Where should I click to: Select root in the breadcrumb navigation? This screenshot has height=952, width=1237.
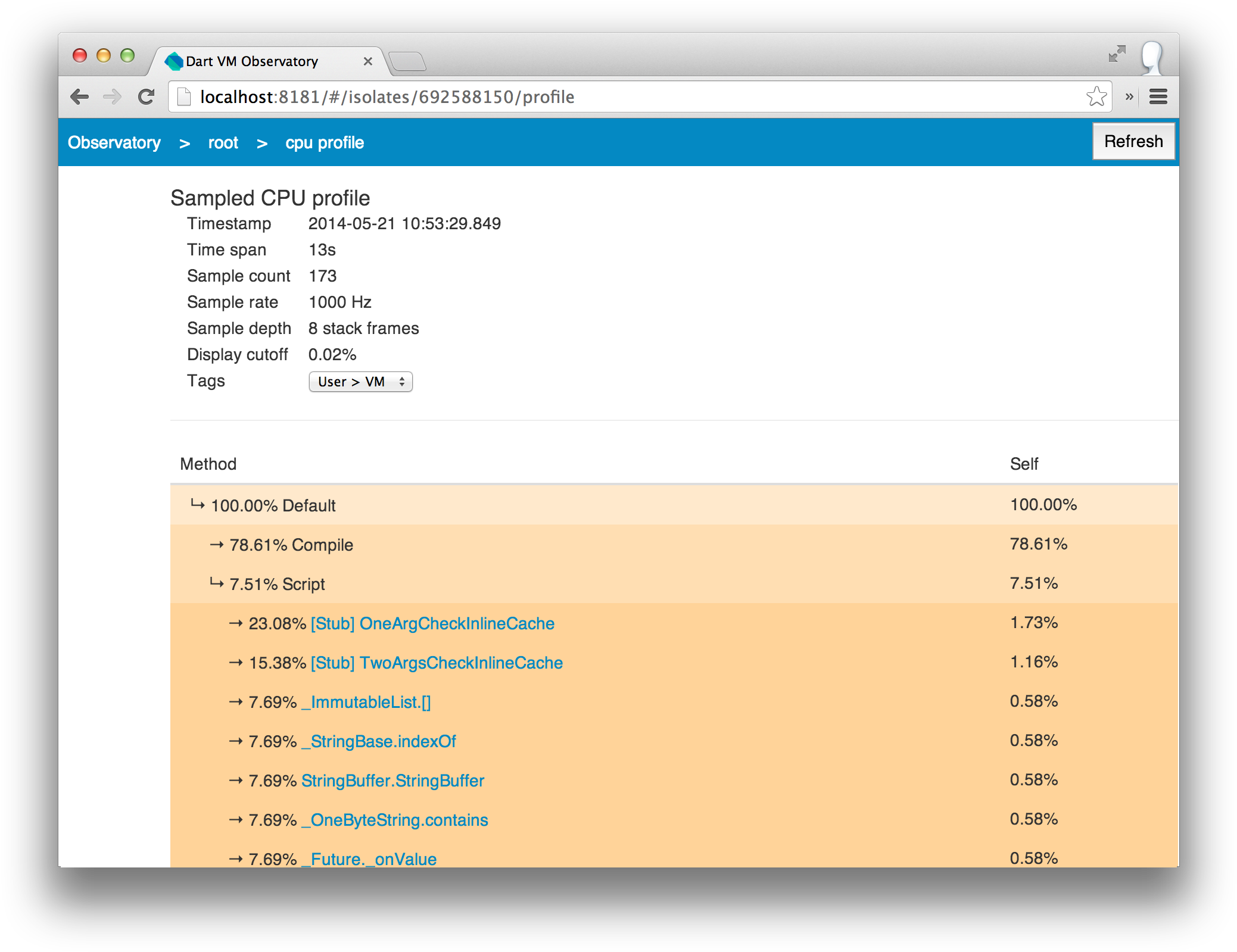tap(223, 143)
